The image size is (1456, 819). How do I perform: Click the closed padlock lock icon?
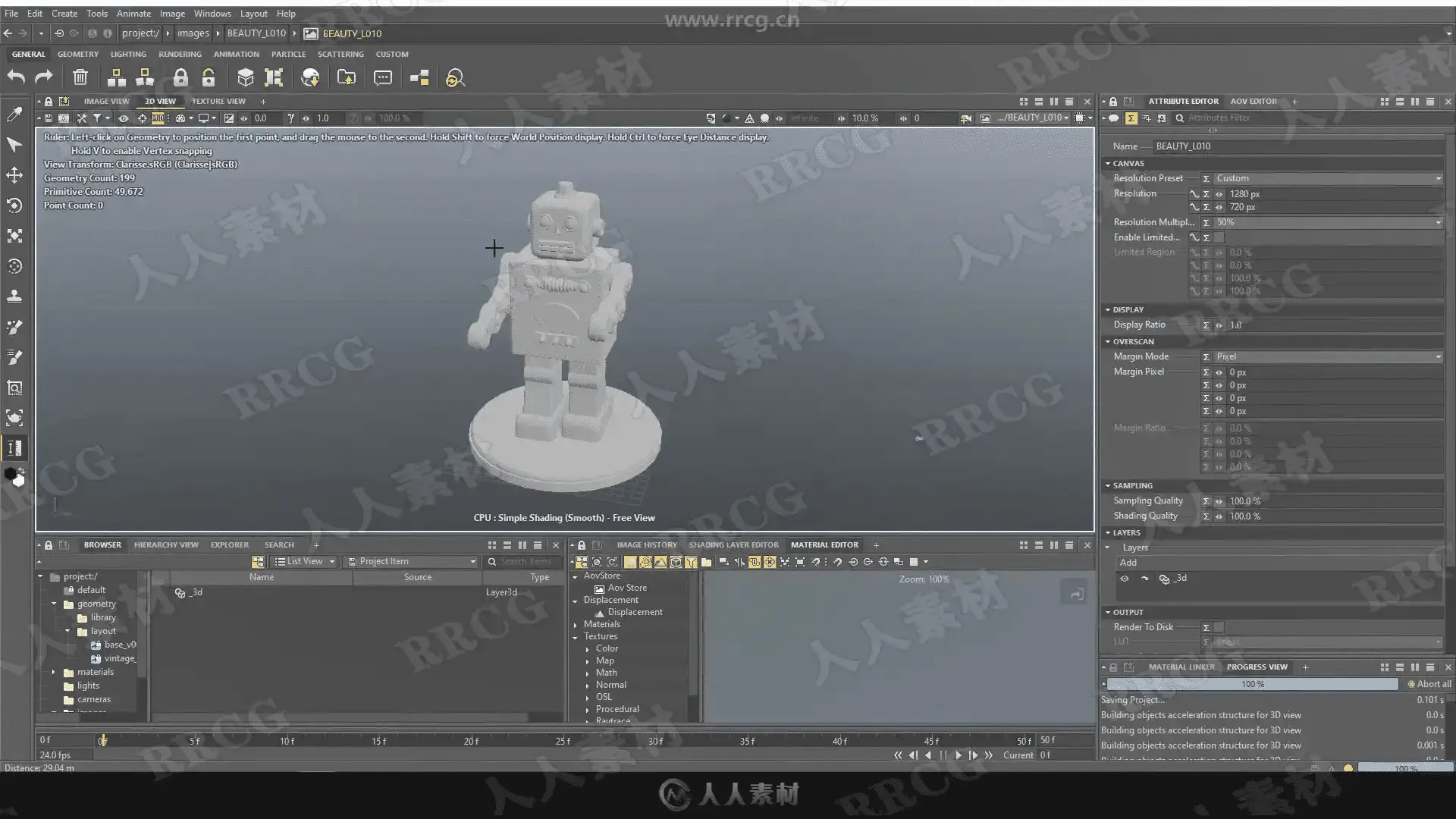tap(180, 77)
